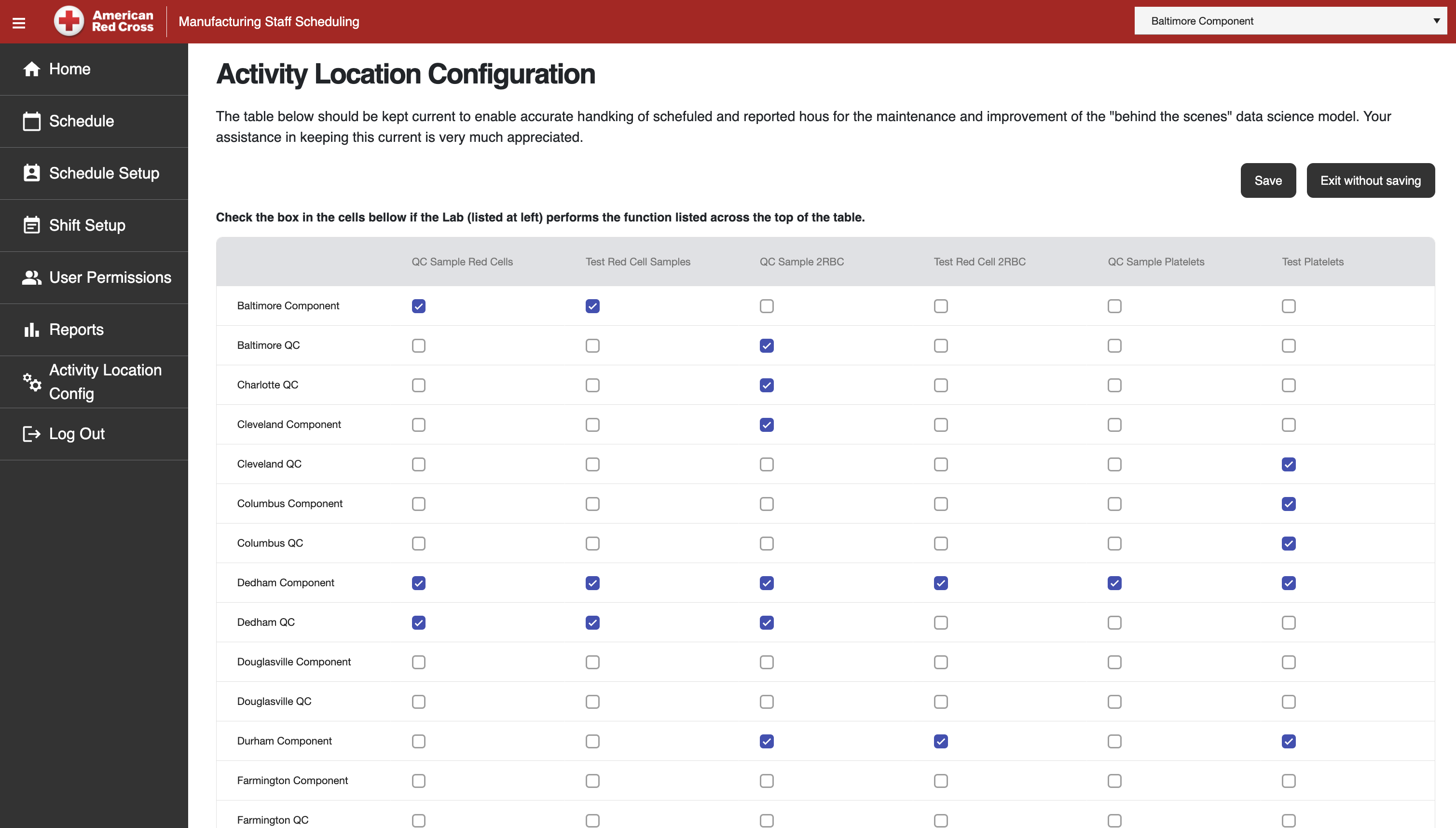The image size is (1456, 828).
Task: Check Baltimore Component QC Sample 2RBC
Action: click(767, 306)
